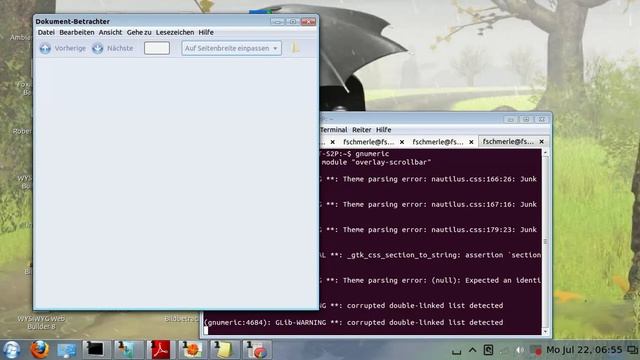Click the display icon right of the clock
This screenshot has height=360, width=640.
tap(632, 350)
